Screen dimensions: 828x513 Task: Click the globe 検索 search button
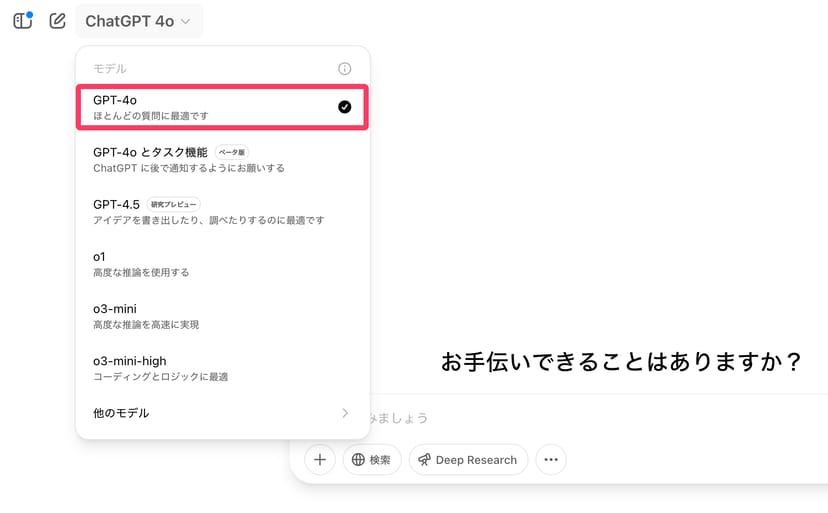tap(372, 460)
